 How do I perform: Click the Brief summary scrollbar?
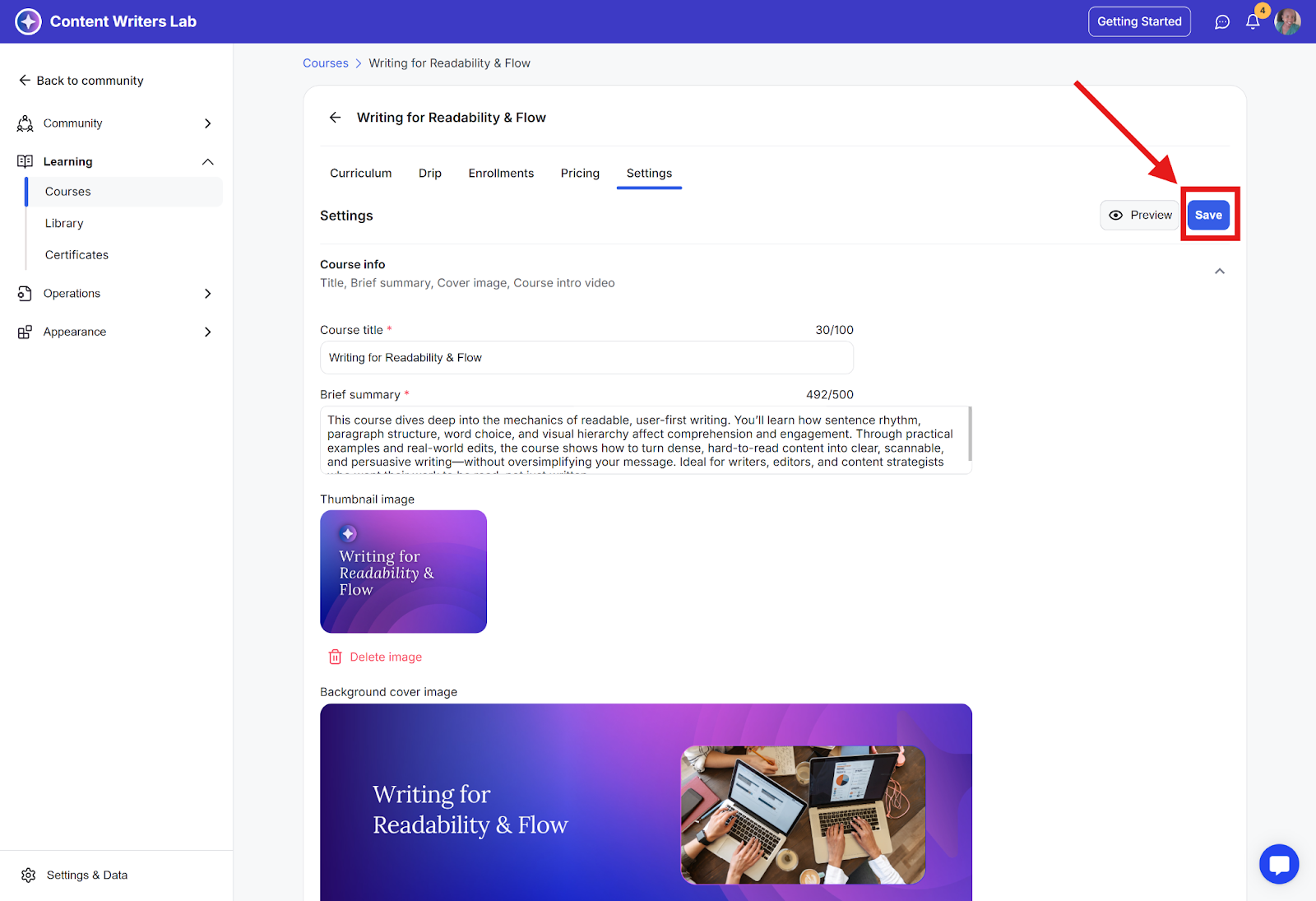[971, 434]
